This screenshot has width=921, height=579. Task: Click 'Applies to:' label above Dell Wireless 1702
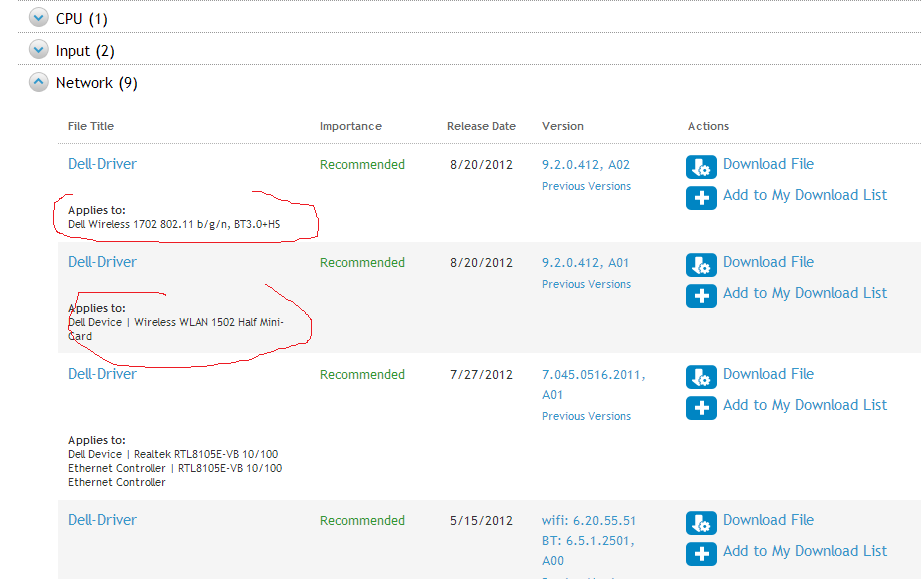97,210
